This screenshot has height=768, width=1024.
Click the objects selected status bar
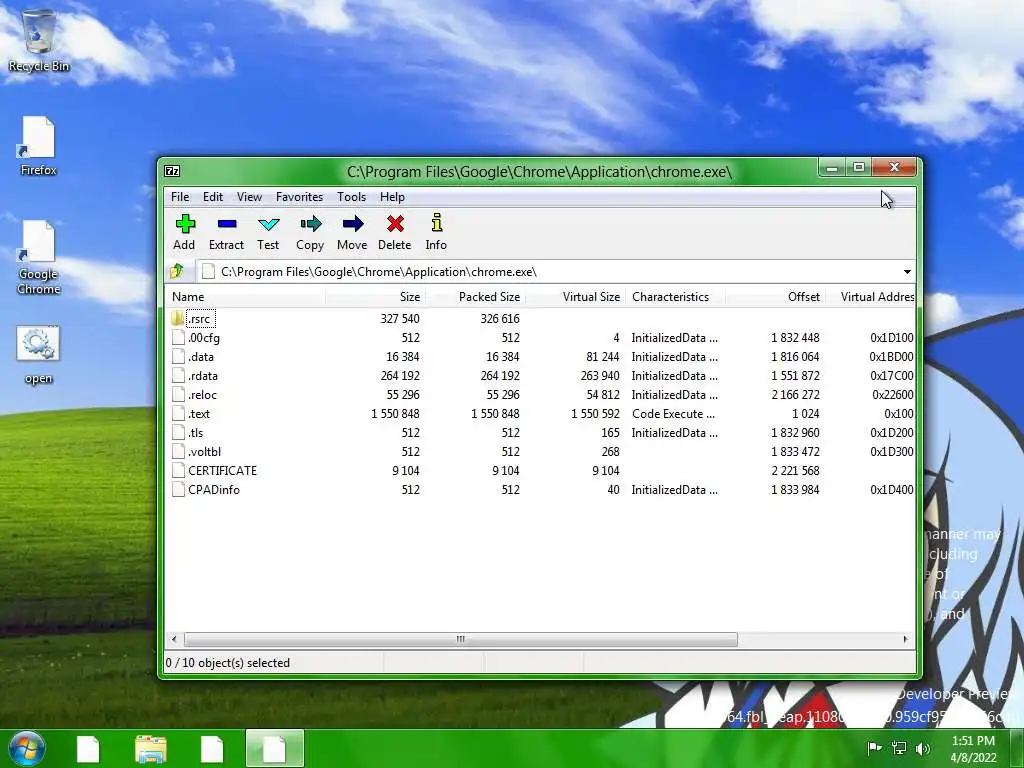(x=227, y=663)
